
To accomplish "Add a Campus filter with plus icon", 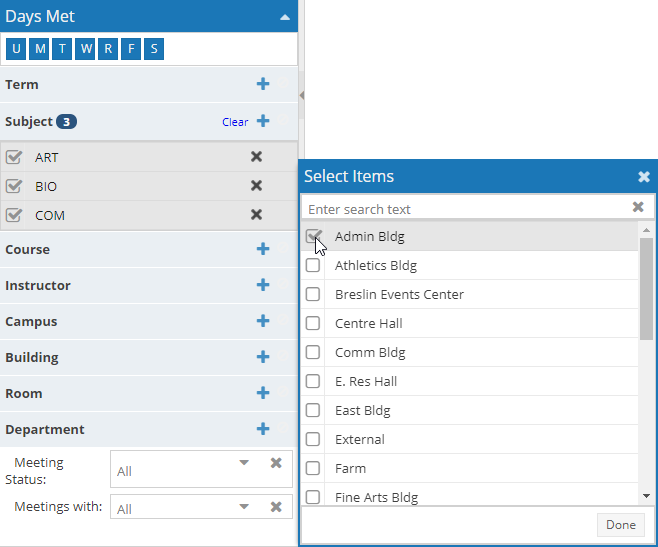I will coord(263,321).
